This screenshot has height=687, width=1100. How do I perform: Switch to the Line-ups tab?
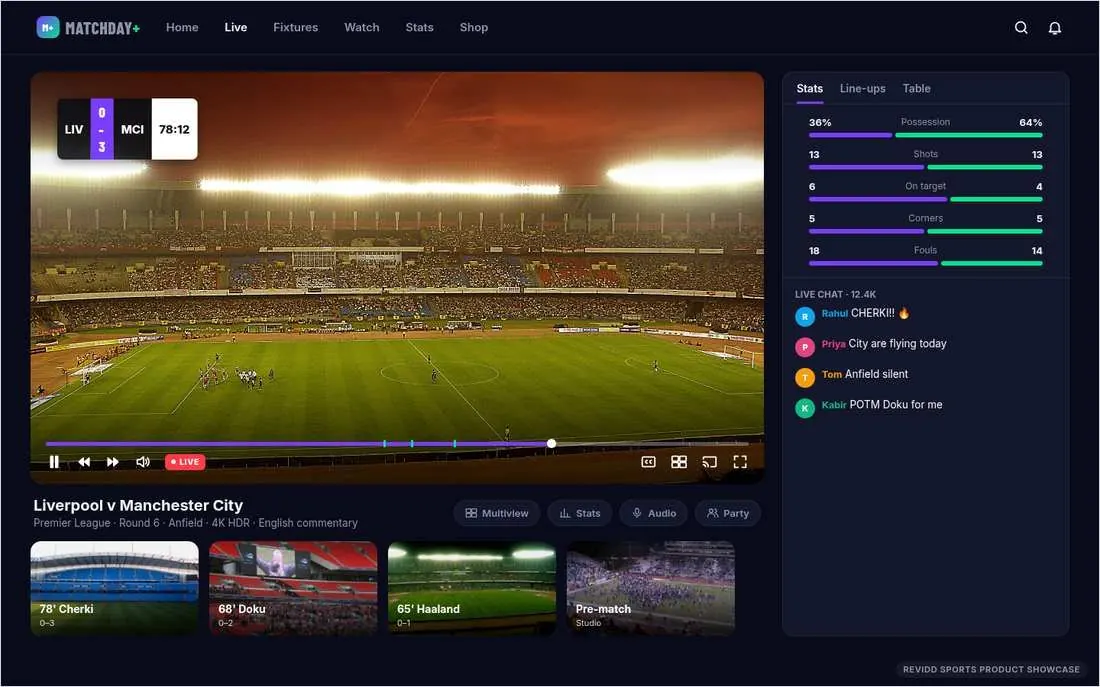tap(862, 88)
